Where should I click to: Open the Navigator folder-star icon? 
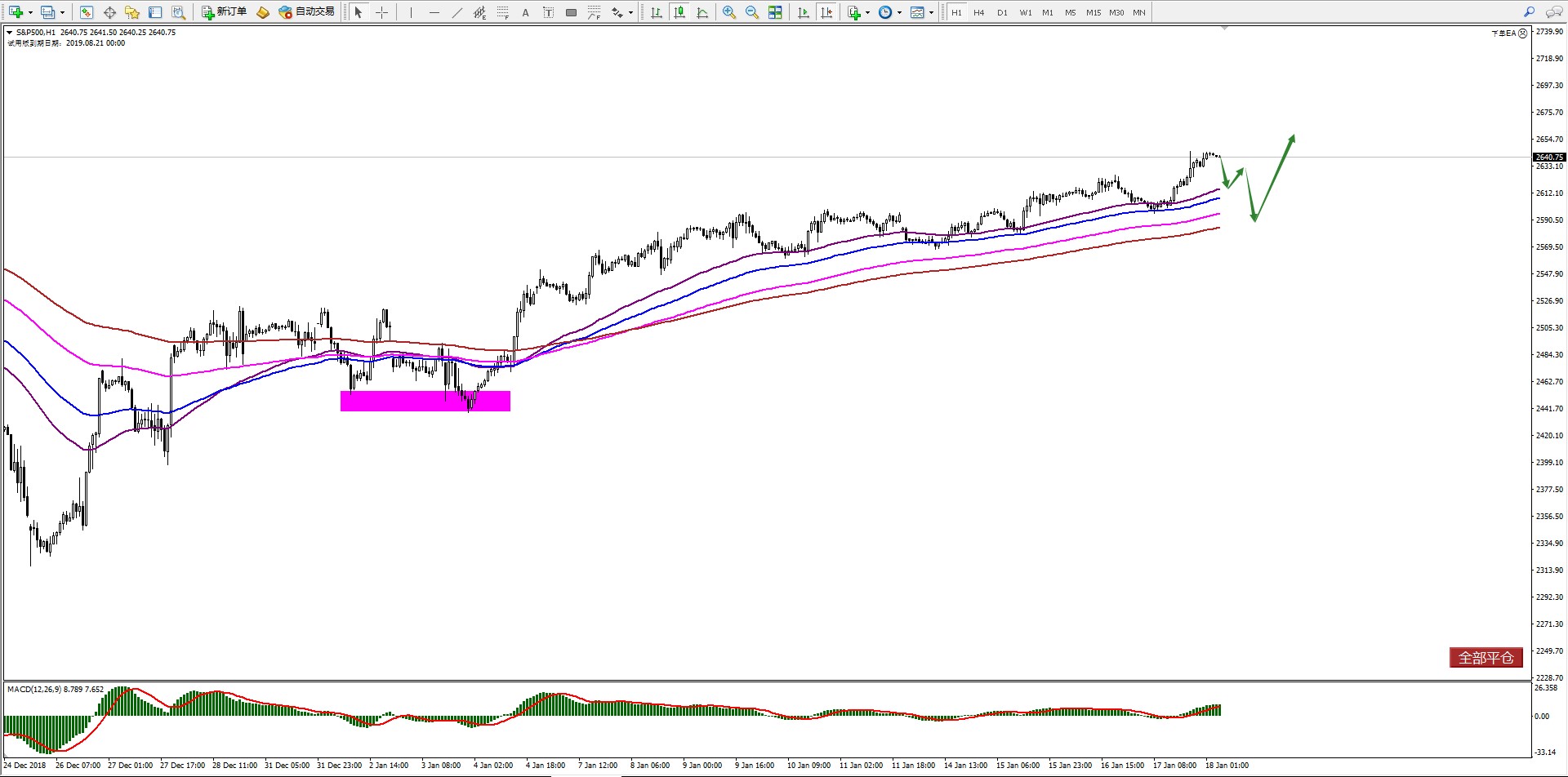point(132,12)
